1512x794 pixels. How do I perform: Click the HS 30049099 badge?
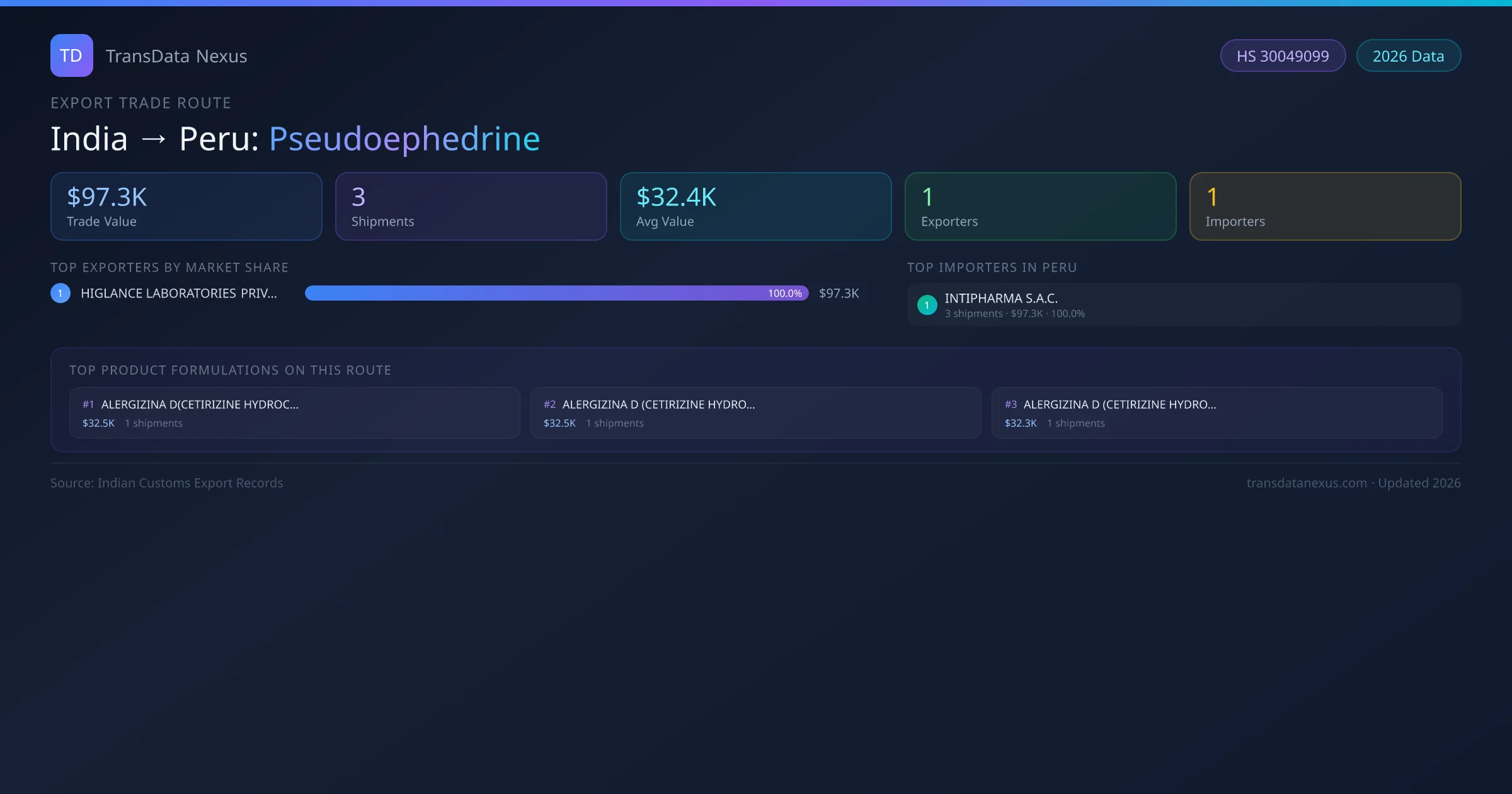[1282, 56]
